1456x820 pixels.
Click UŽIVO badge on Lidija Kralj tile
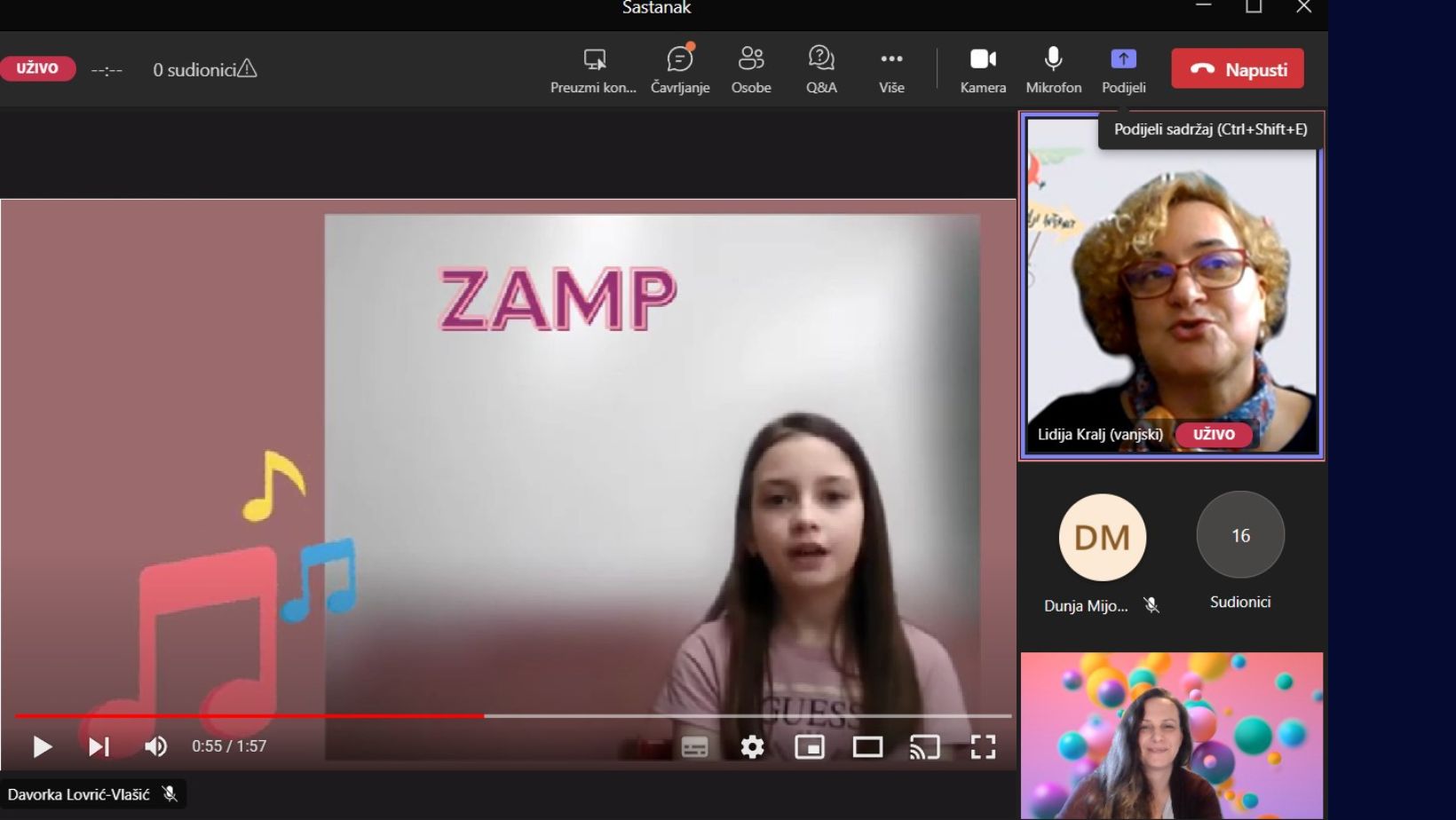click(x=1214, y=435)
